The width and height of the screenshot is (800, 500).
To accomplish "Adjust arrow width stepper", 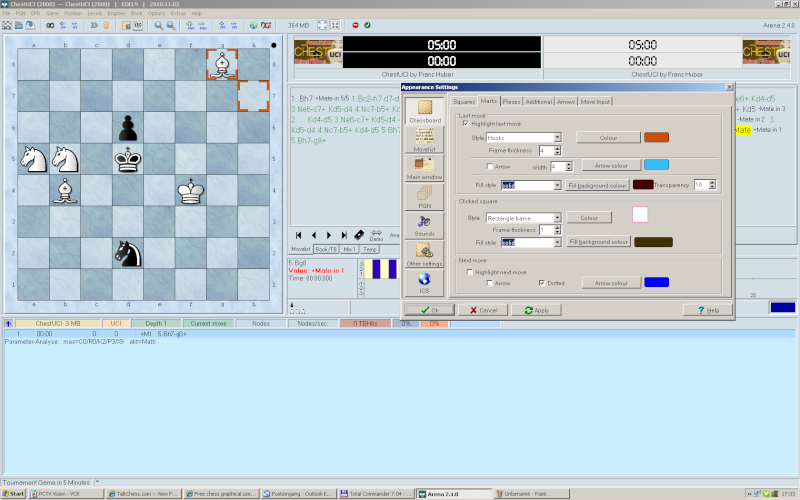I will click(569, 166).
